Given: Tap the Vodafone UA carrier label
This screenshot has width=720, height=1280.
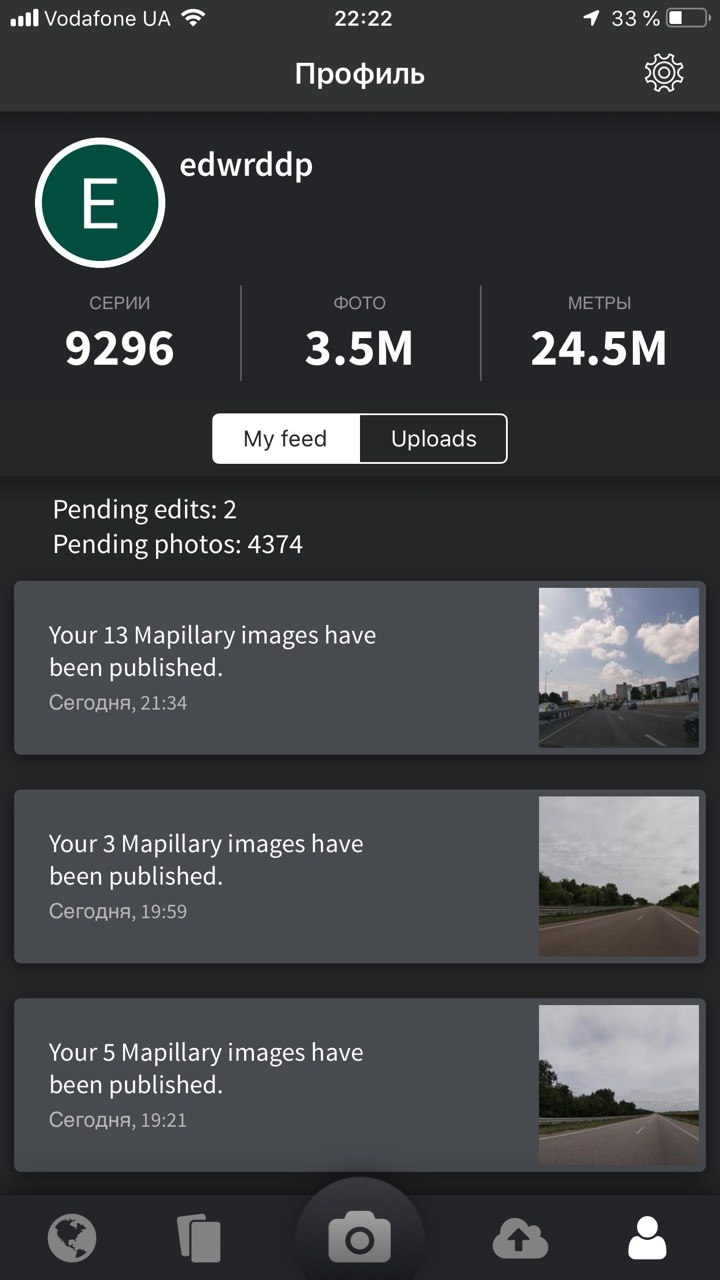Looking at the screenshot, I should pos(108,18).
